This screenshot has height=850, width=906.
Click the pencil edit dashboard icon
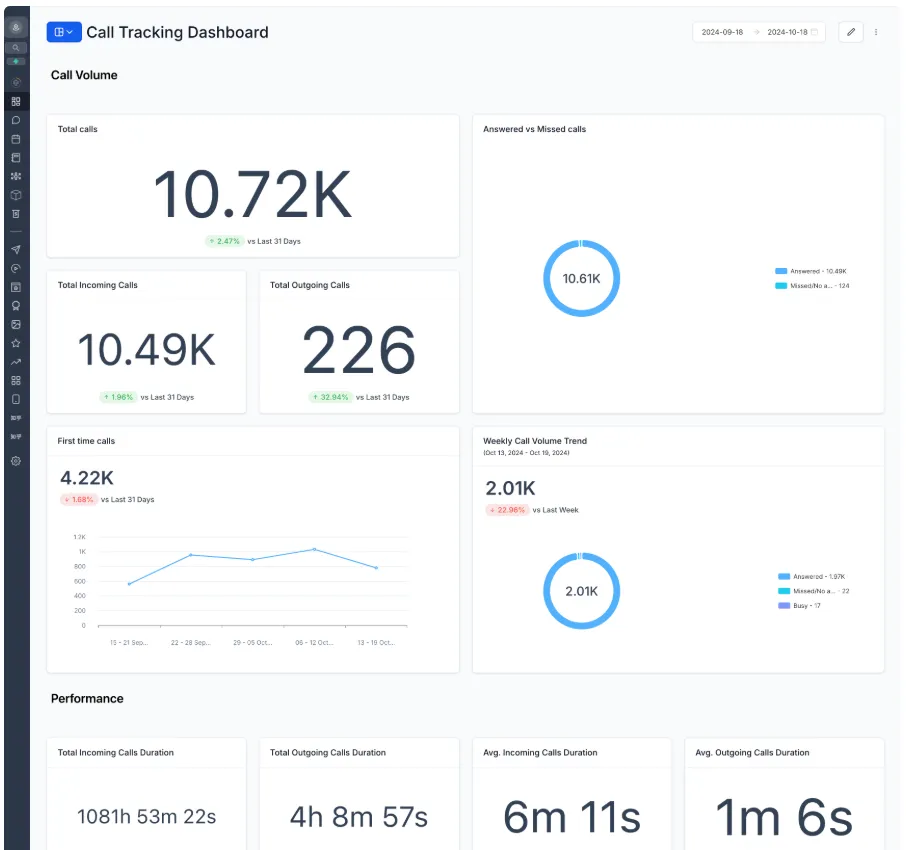pos(851,32)
